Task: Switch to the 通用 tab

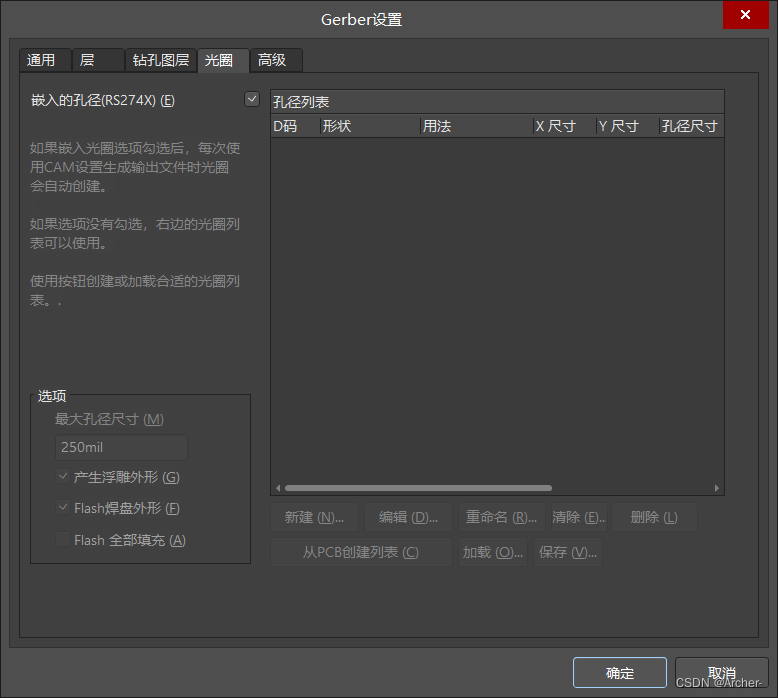Action: coord(45,61)
